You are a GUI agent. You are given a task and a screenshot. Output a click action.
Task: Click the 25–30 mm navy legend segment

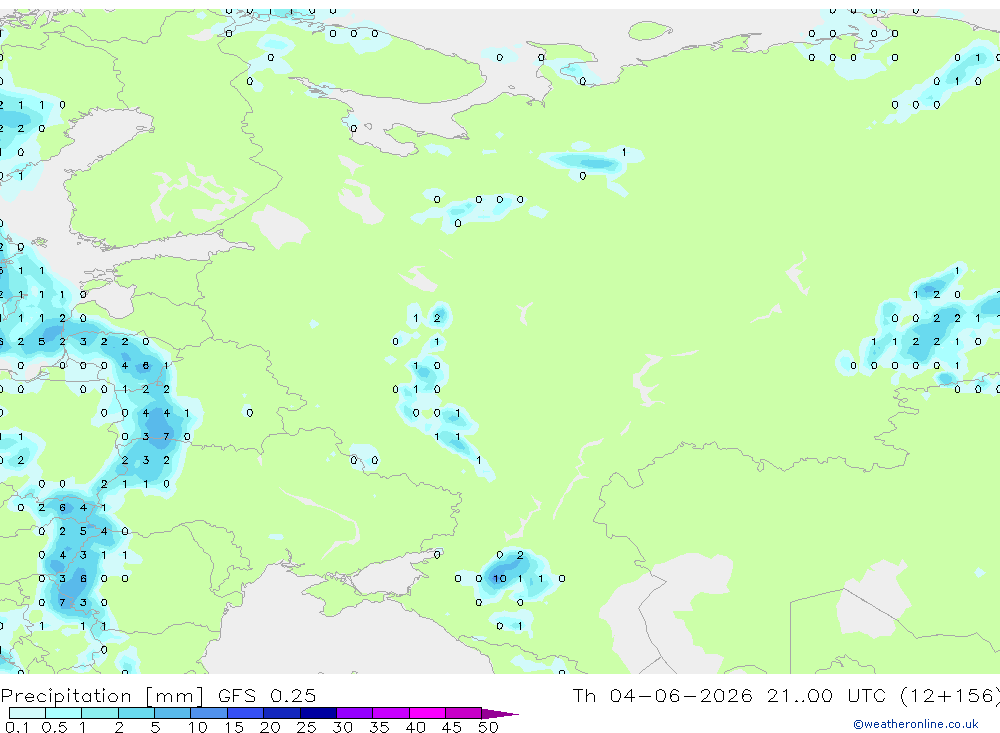coord(318,713)
